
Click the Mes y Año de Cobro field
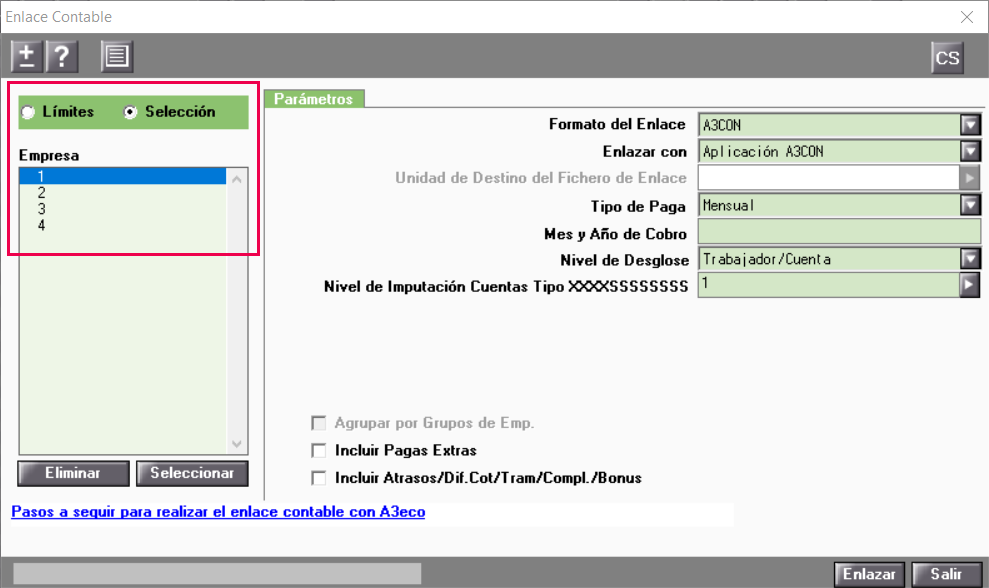click(x=839, y=232)
